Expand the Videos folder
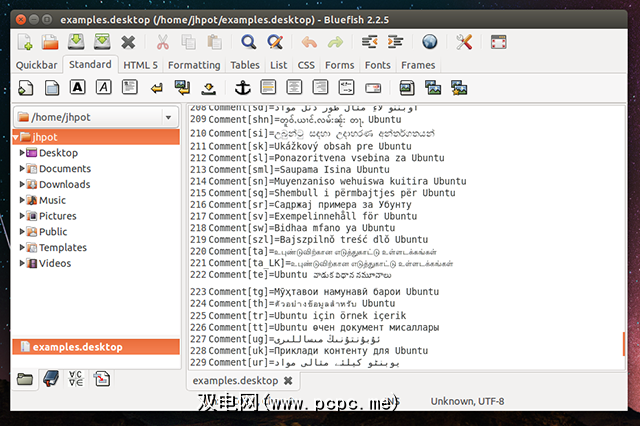This screenshot has height=426, width=640. click(x=22, y=263)
